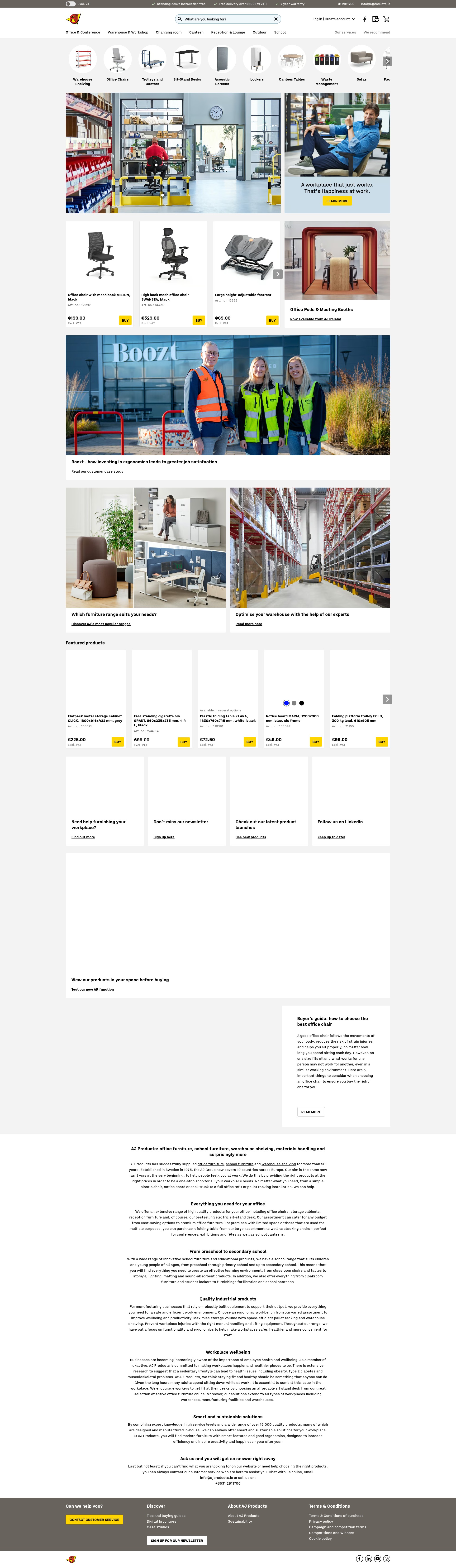Viewport: 456px width, 1568px height.
Task: Buy the MILTON office chair at €199.00
Action: coord(125,320)
